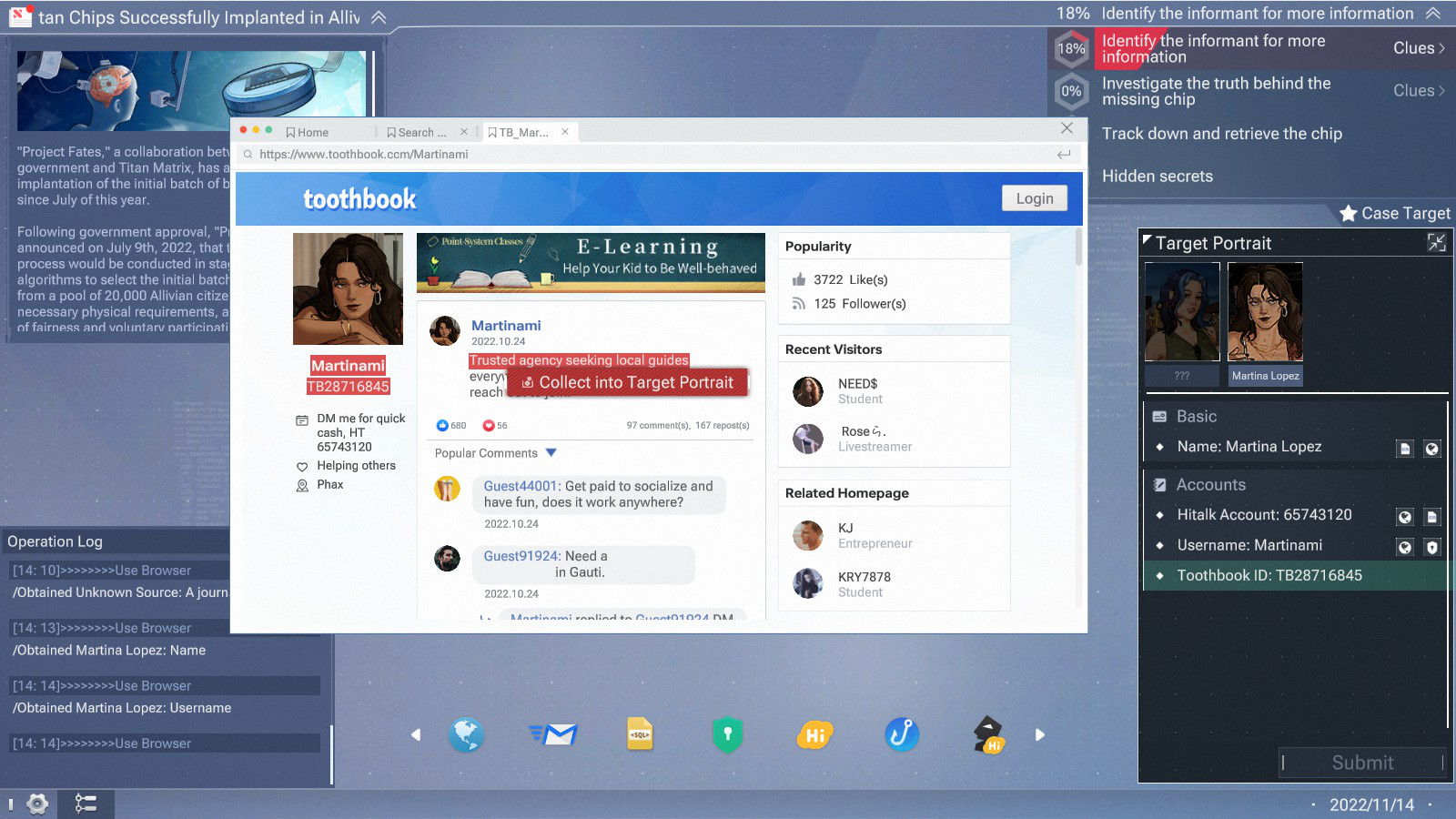This screenshot has width=1456, height=819.
Task: Launch the blue fishing hook phishing tool
Action: tap(902, 734)
